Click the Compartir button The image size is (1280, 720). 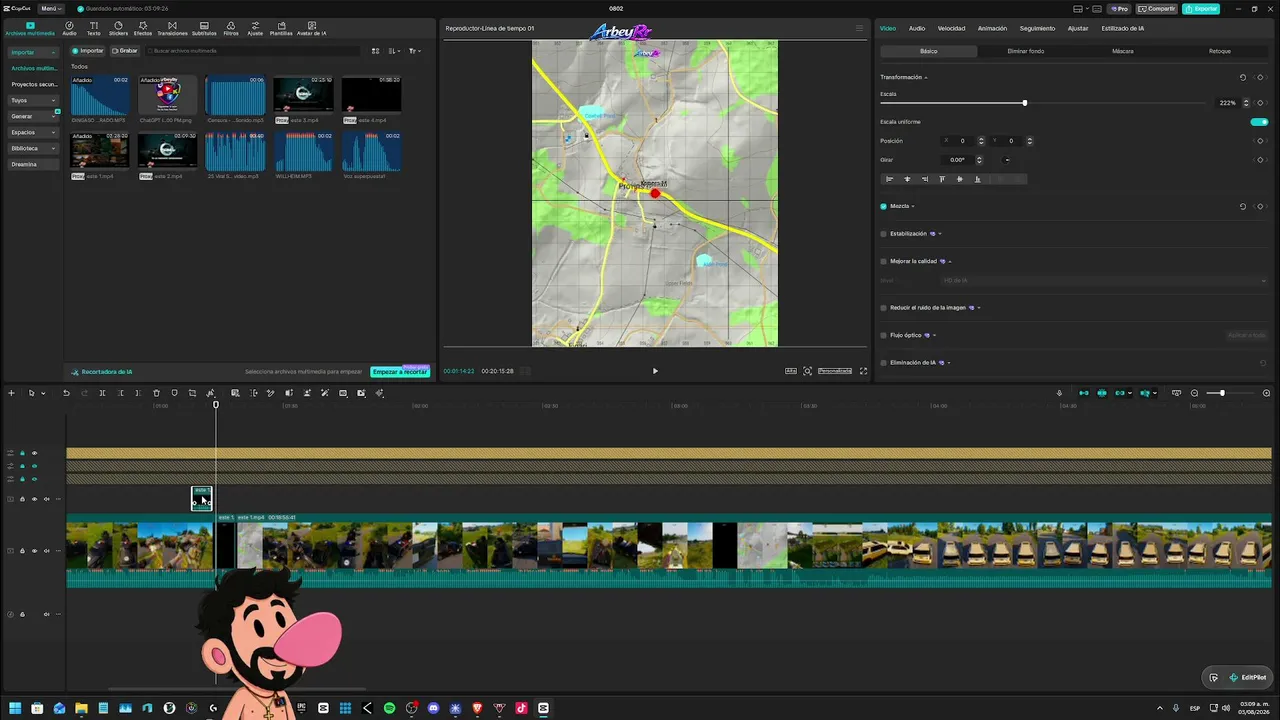coord(1157,9)
